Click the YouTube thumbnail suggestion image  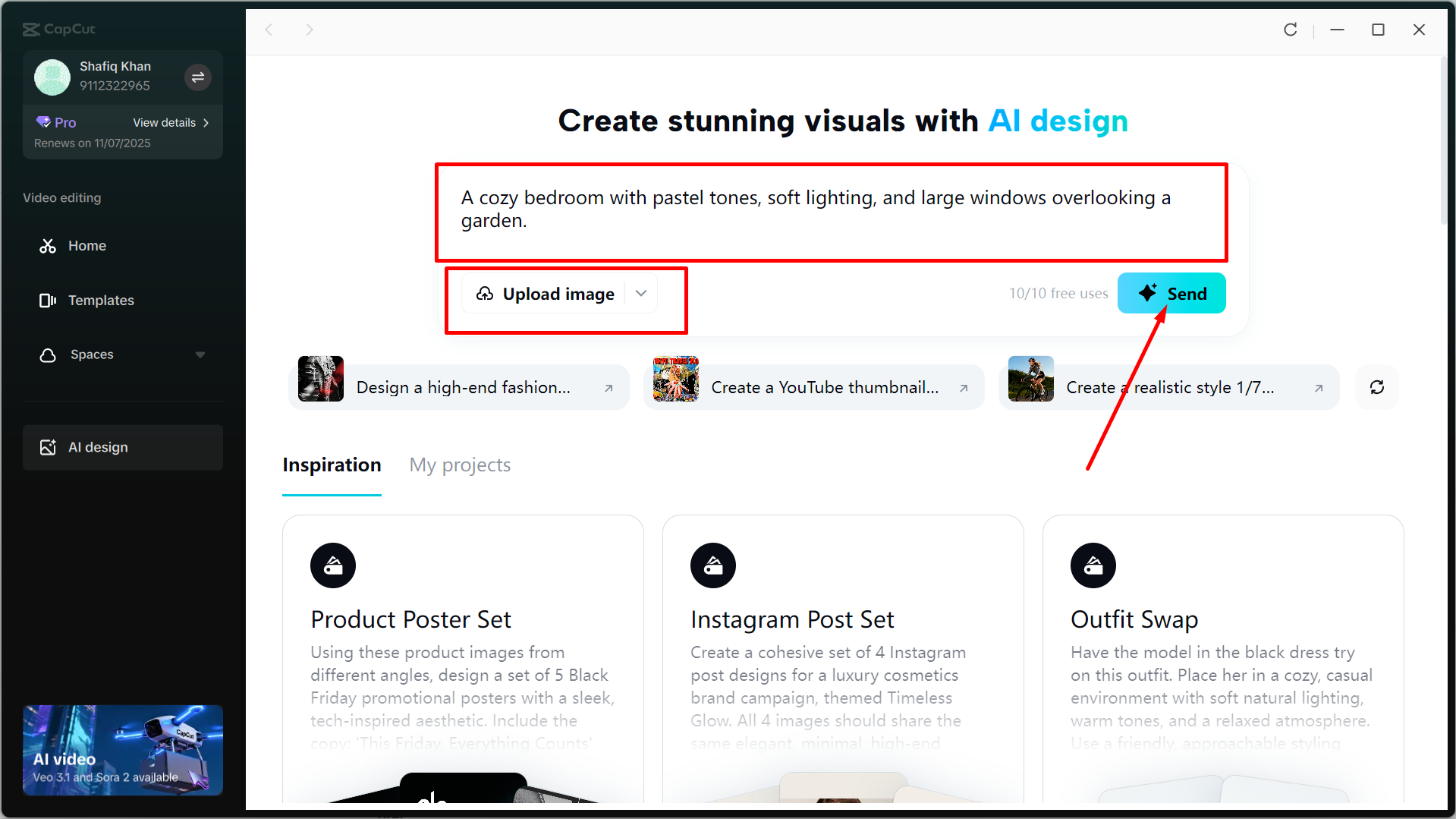676,379
